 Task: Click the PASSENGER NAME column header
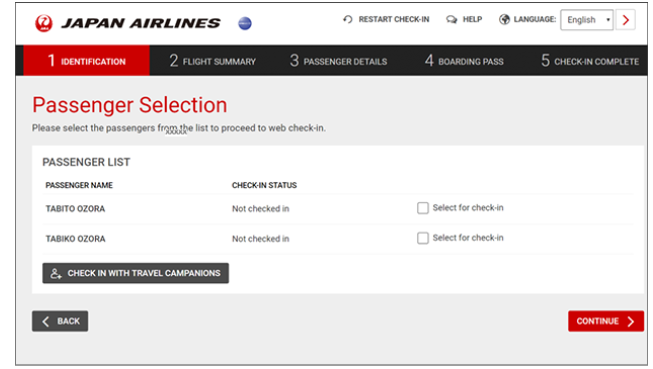point(79,185)
